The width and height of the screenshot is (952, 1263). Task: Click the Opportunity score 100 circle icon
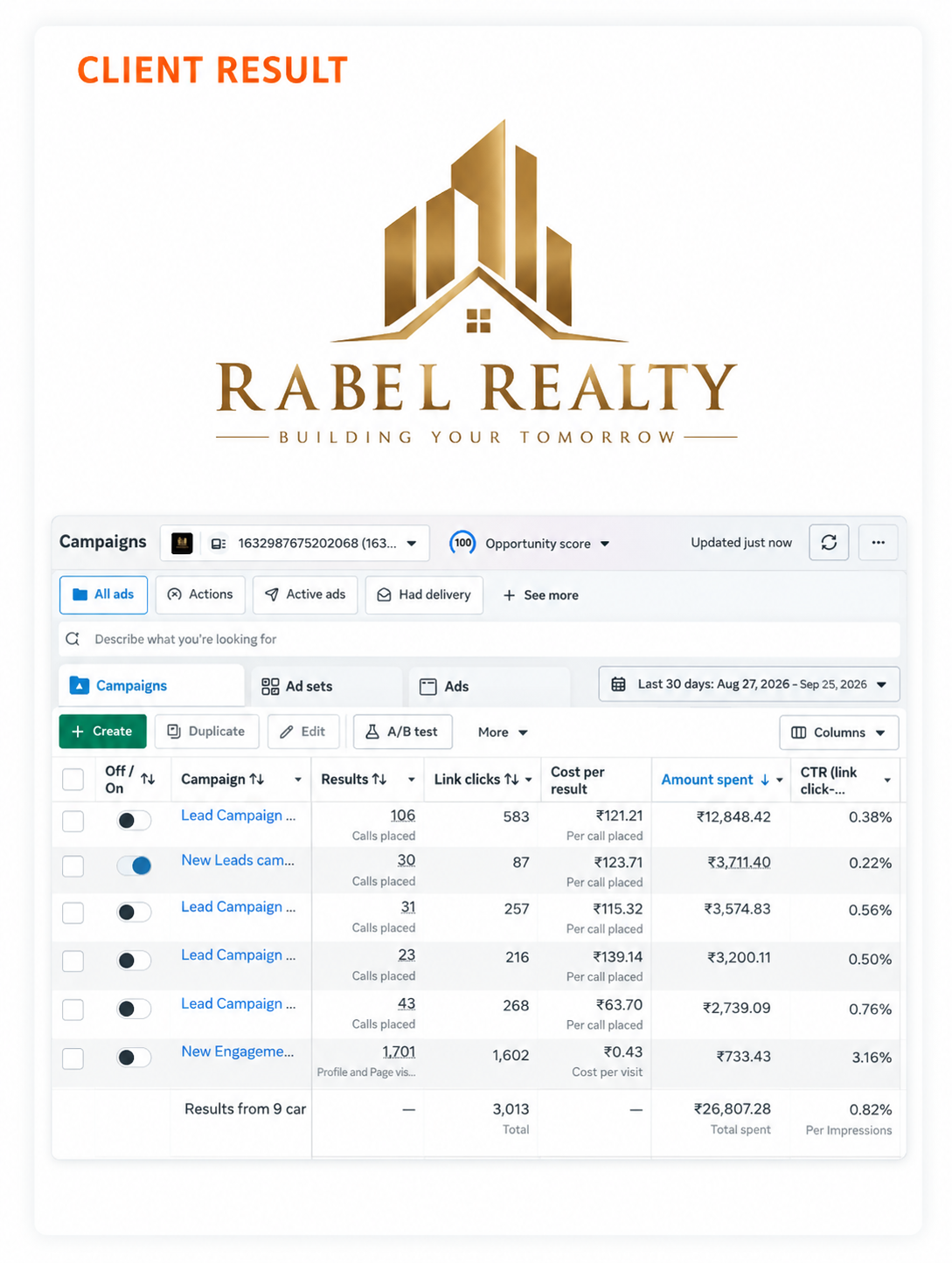[462, 543]
